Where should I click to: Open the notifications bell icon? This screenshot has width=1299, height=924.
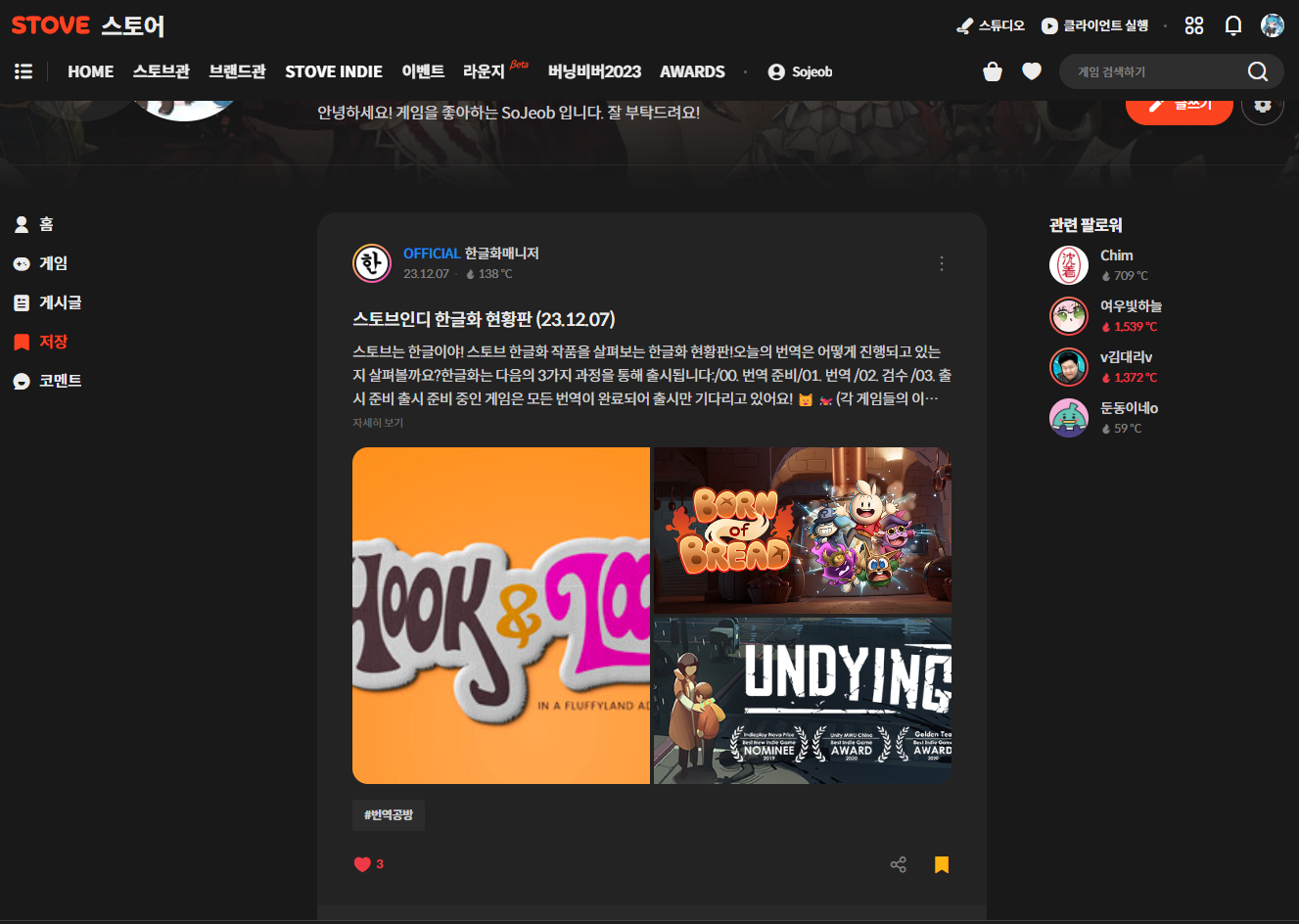1233,25
